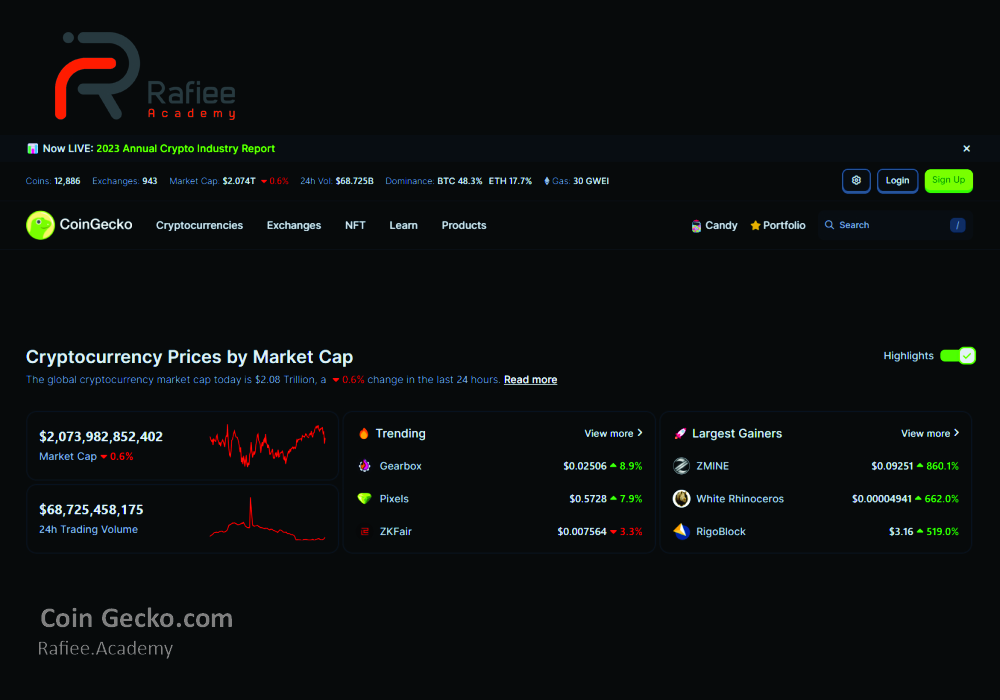Click the Pixels coin icon

pos(364,499)
